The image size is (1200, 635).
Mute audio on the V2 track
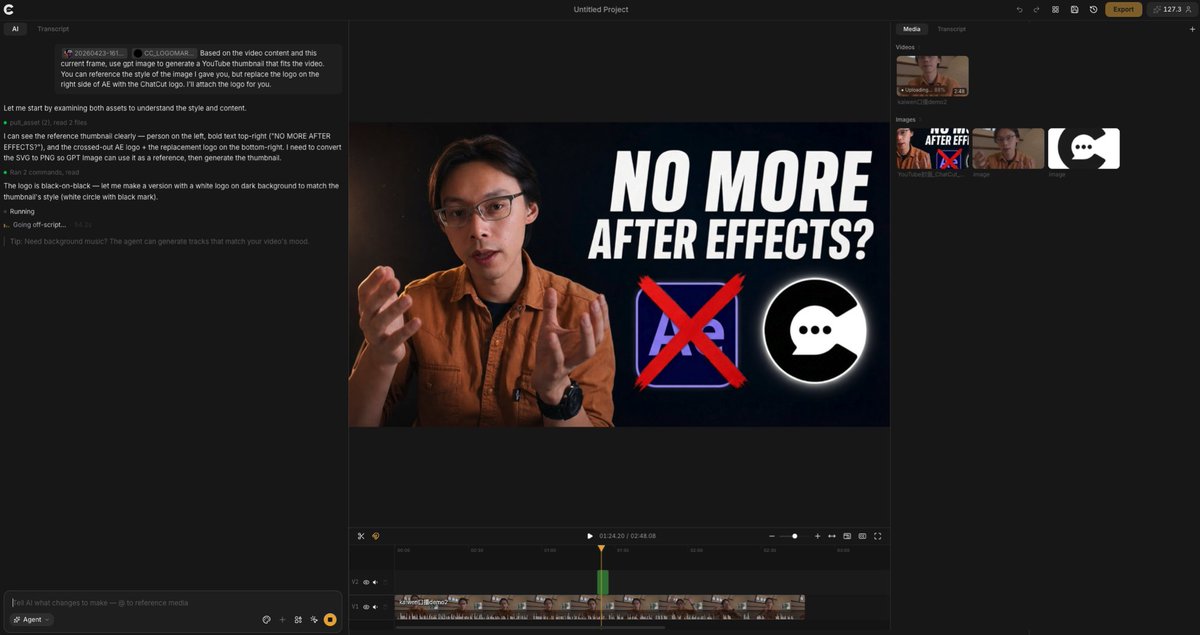click(x=375, y=581)
